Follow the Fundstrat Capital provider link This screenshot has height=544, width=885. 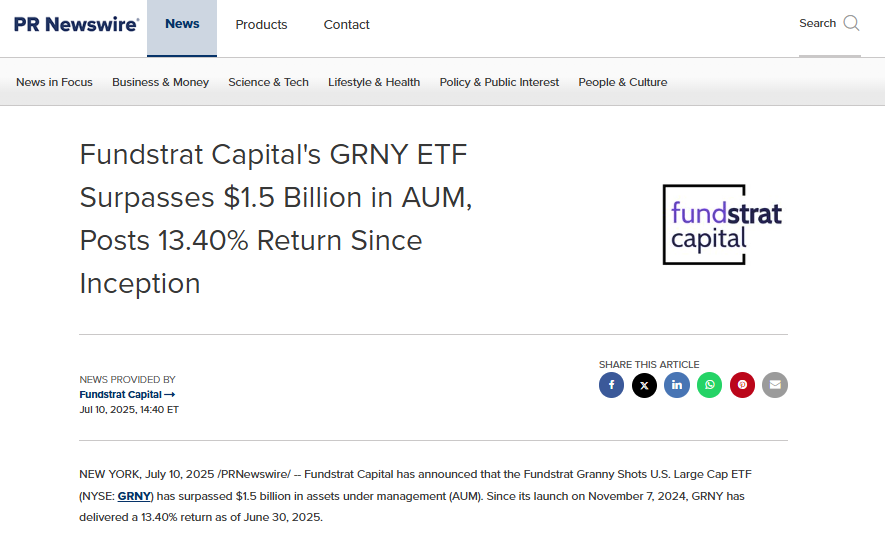[x=127, y=394]
